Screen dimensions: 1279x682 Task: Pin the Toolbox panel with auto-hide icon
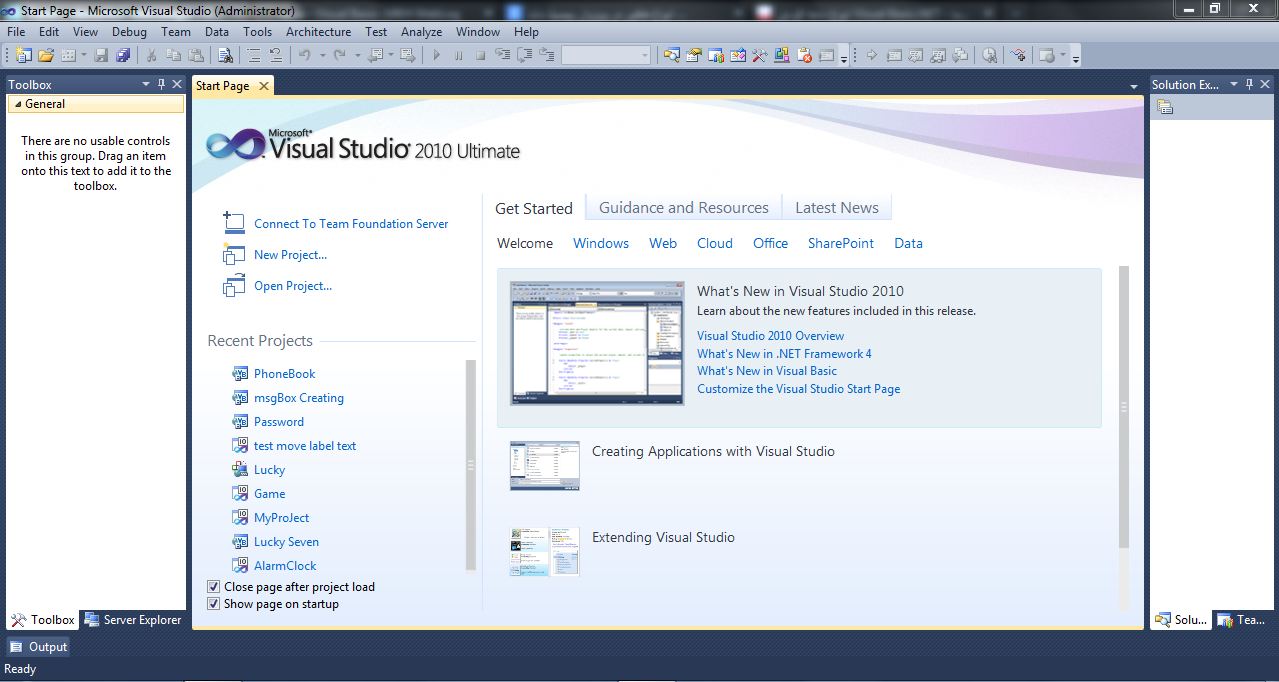(x=162, y=85)
